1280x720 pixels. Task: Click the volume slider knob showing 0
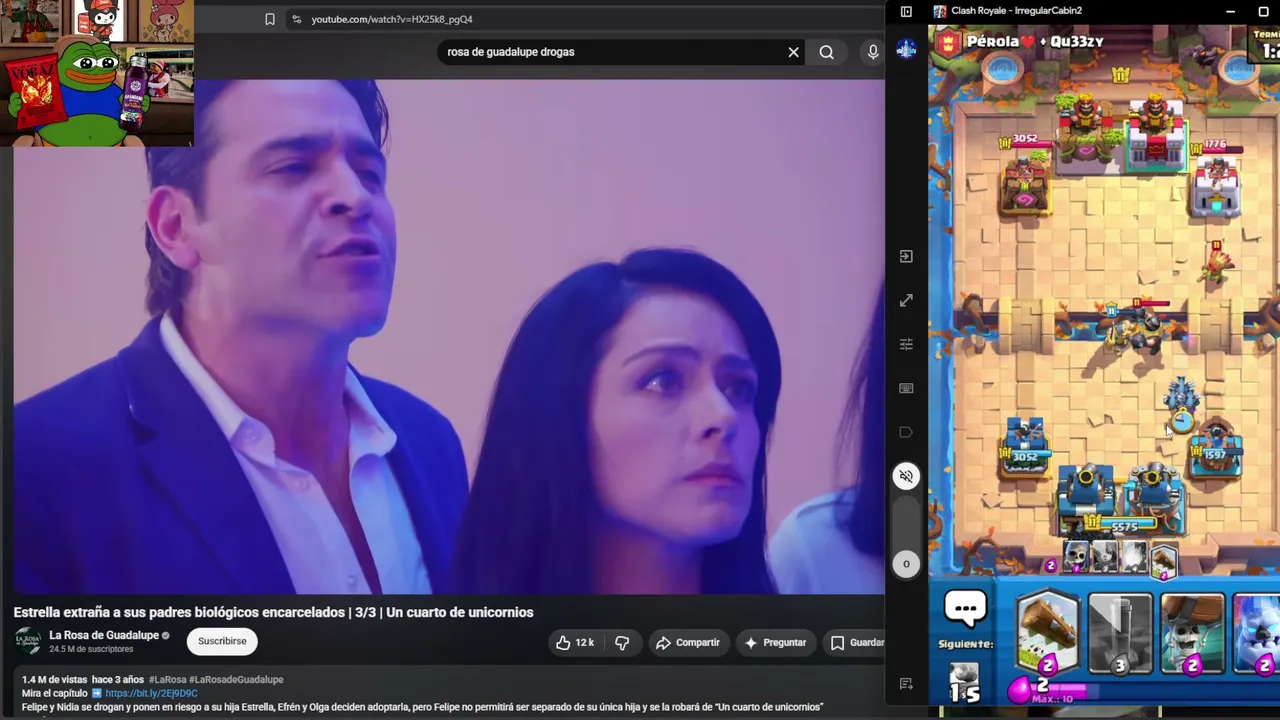pyautogui.click(x=906, y=564)
